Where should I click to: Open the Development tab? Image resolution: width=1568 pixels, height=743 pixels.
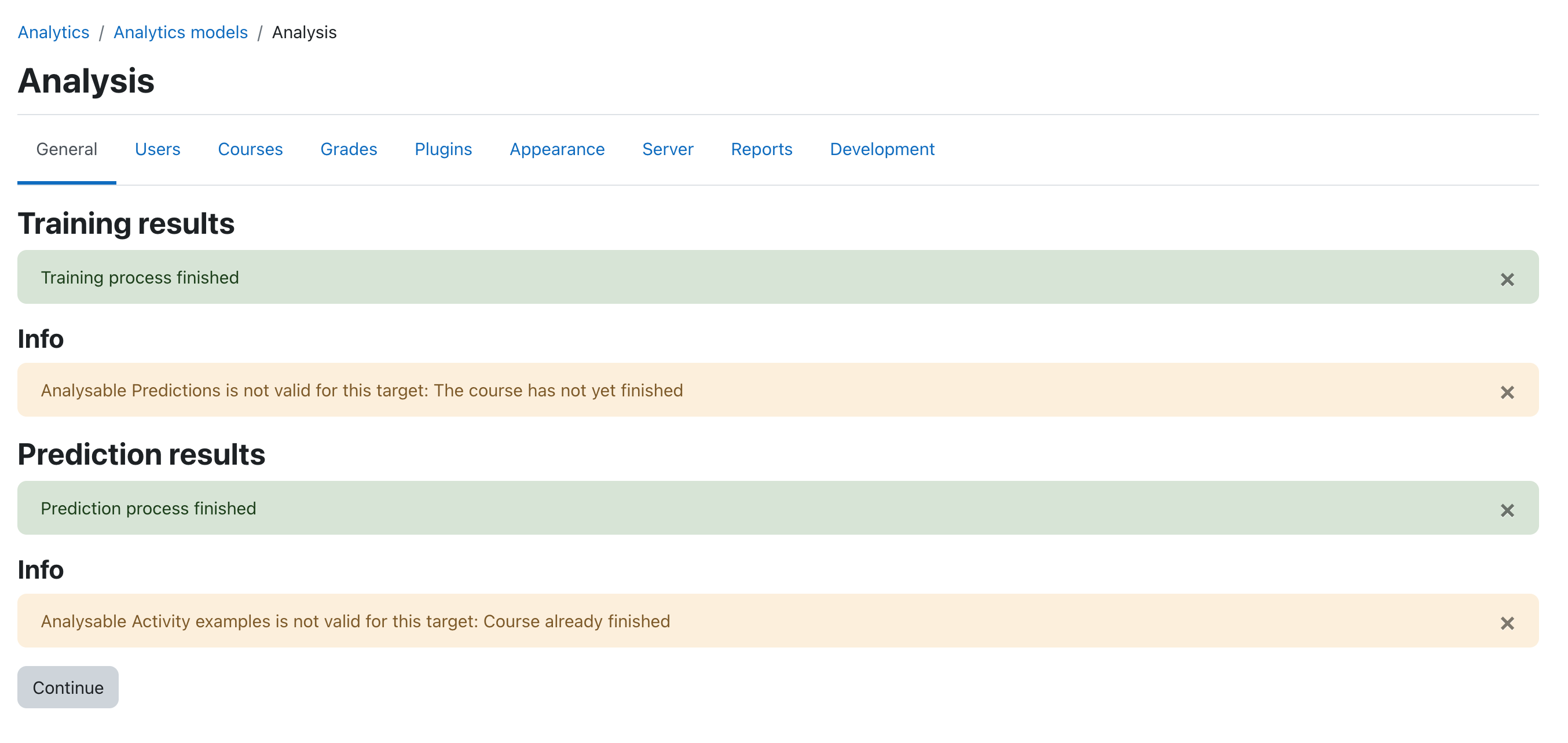(x=882, y=149)
